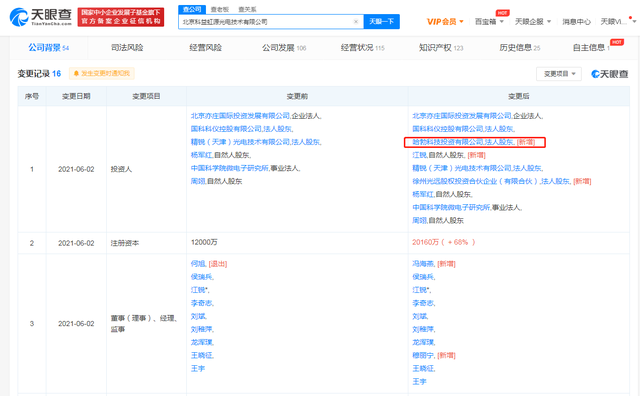Switch to the 知识产权 tab
The width and height of the screenshot is (640, 396).
point(441,48)
